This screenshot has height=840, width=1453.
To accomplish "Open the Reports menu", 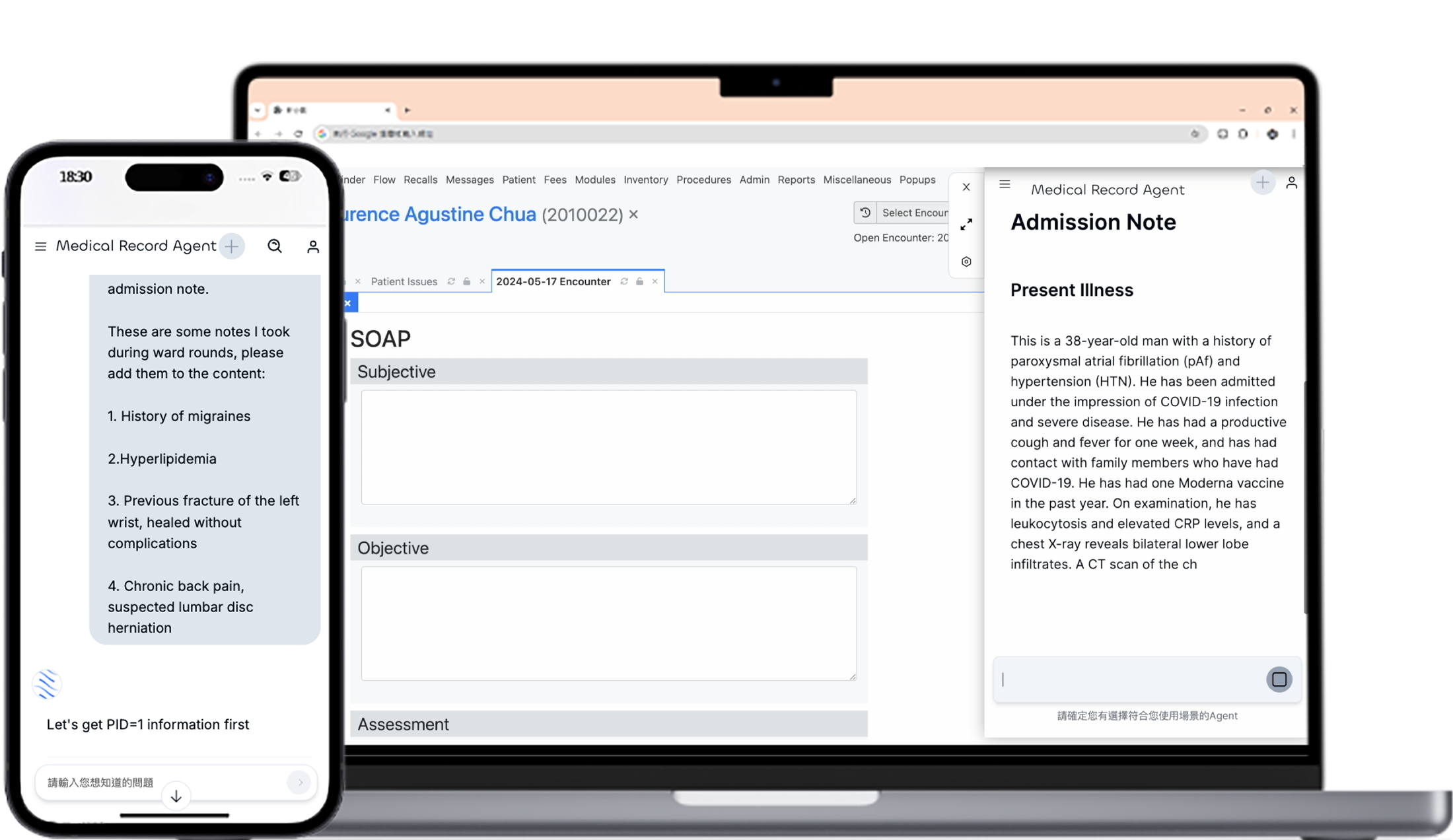I will tap(796, 179).
